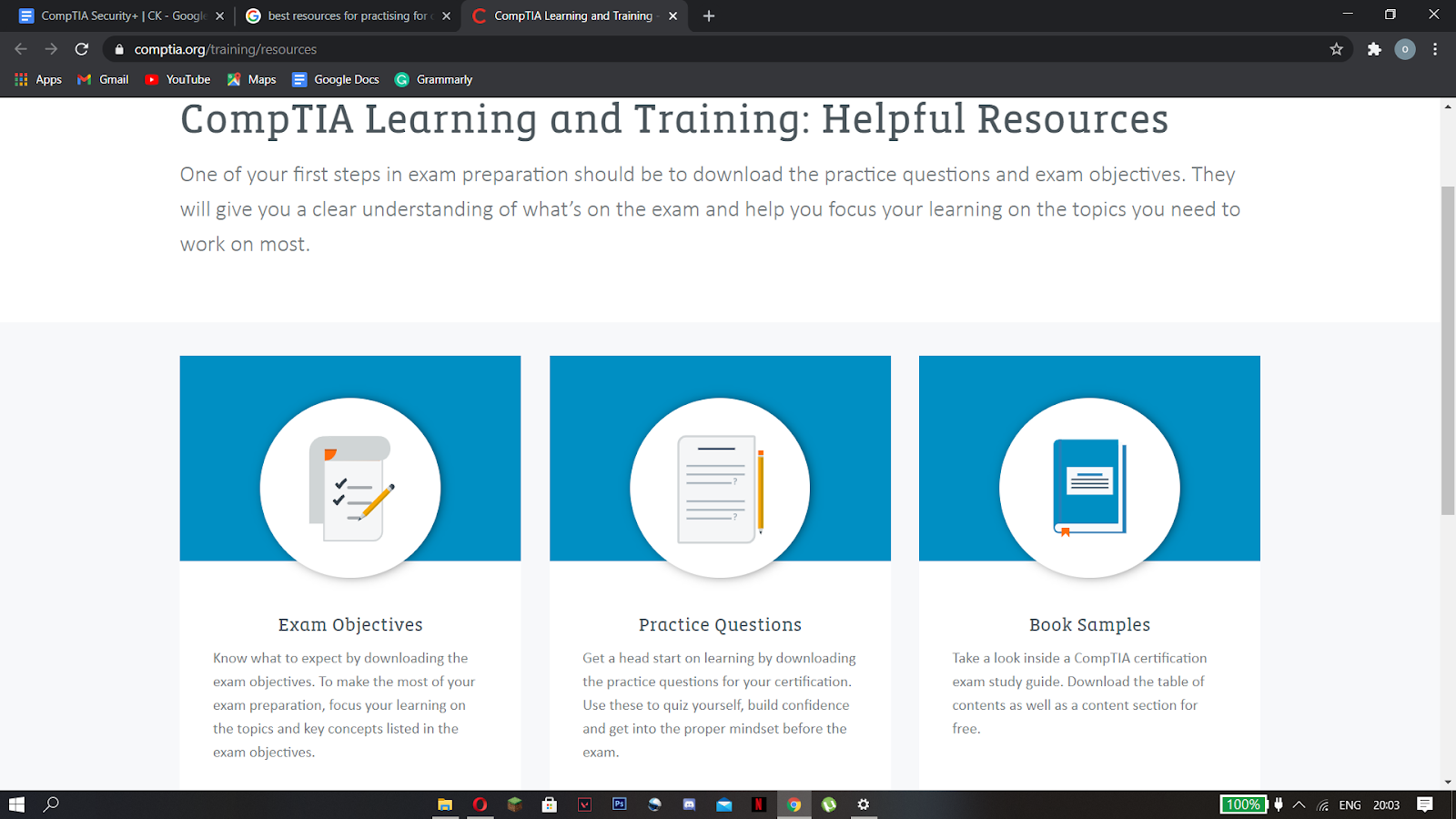This screenshot has width=1456, height=819.
Task: Open Microsoft Store from the taskbar
Action: point(549,804)
